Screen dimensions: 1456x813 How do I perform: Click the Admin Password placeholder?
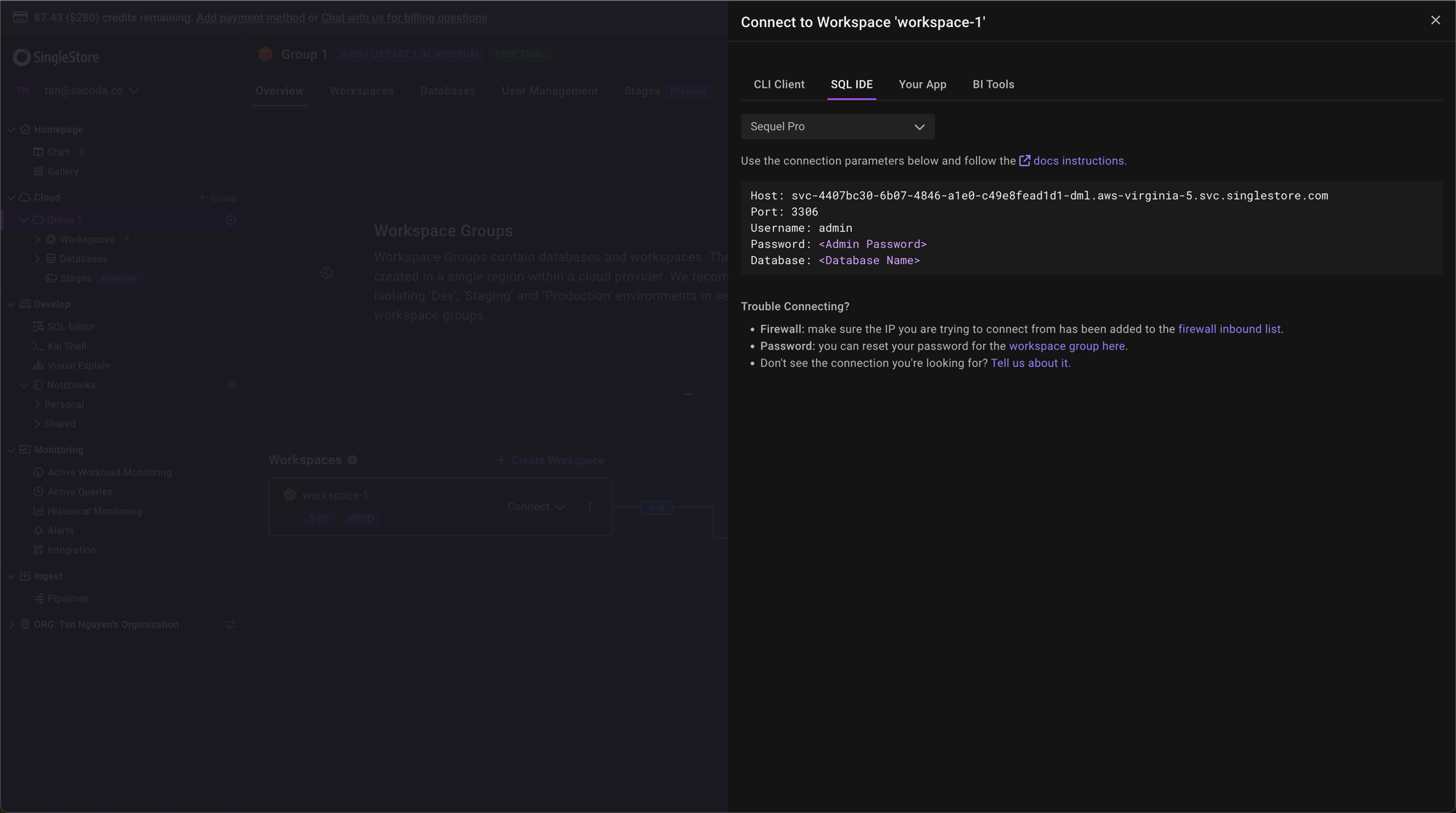pyautogui.click(x=872, y=244)
